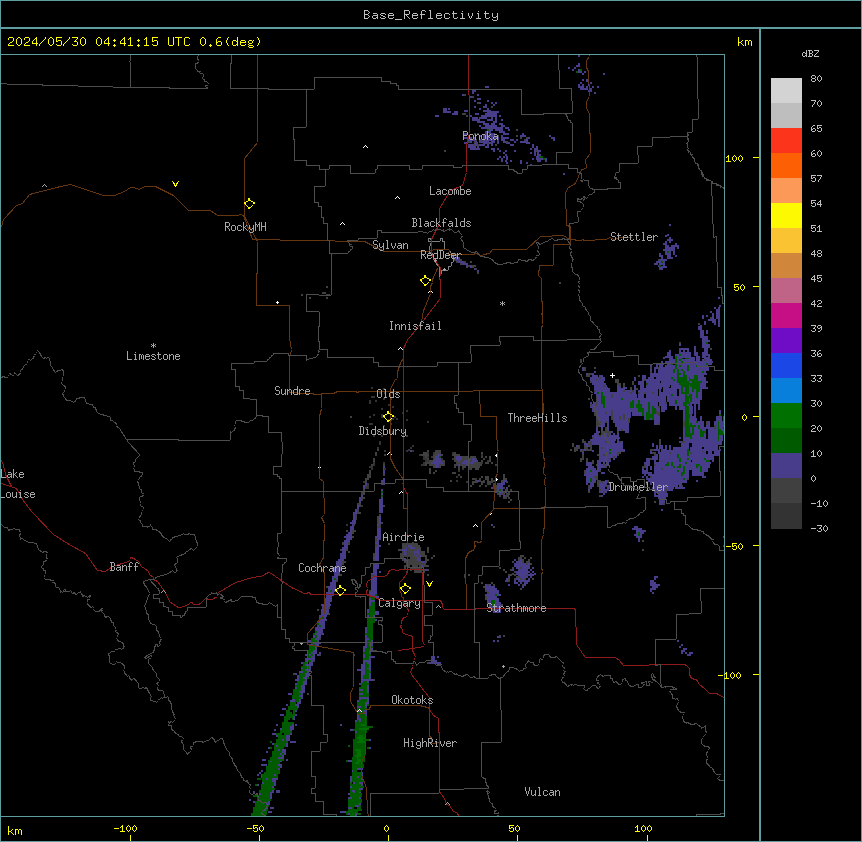This screenshot has width=862, height=842.
Task: Click the 100 tick on bottom axis
Action: tap(643, 828)
